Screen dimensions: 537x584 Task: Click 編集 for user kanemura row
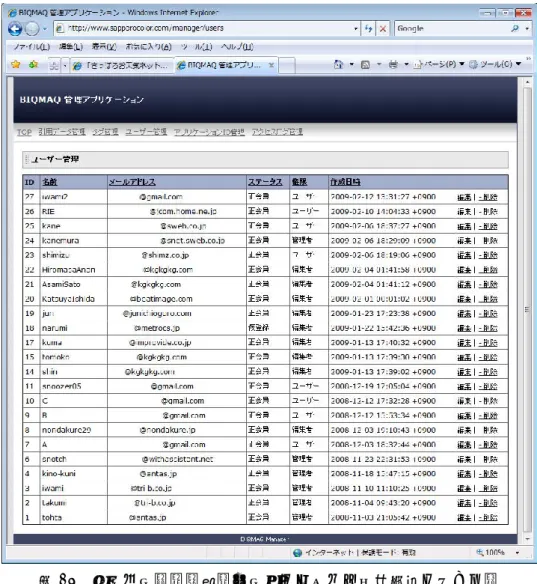point(464,241)
